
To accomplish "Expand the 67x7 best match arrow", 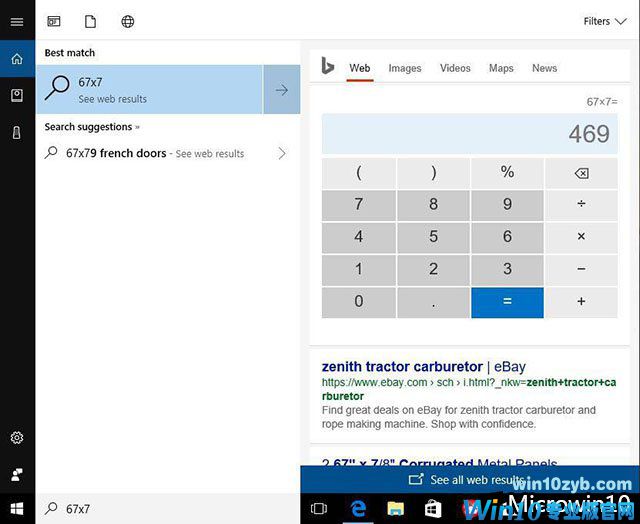I will (x=281, y=90).
